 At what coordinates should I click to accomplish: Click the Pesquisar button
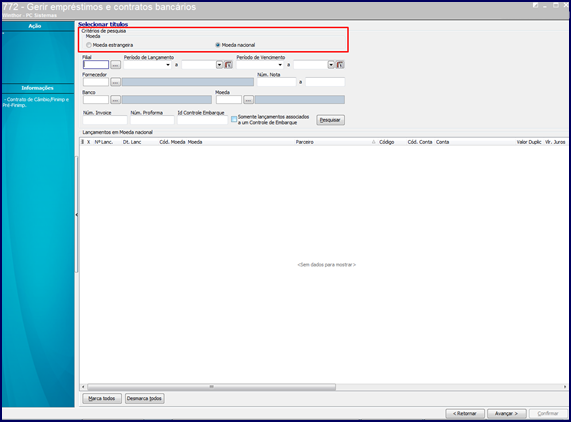click(x=330, y=120)
